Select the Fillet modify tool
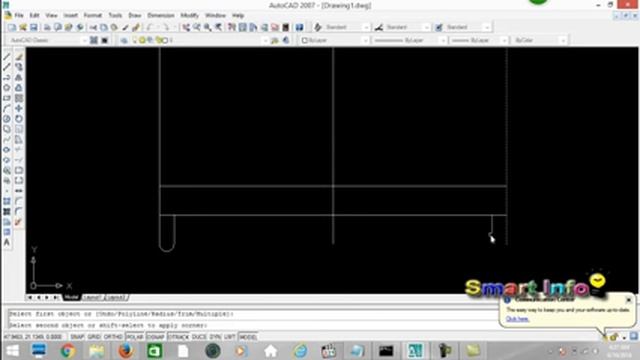The height and width of the screenshot is (360, 640). pyautogui.click(x=19, y=211)
